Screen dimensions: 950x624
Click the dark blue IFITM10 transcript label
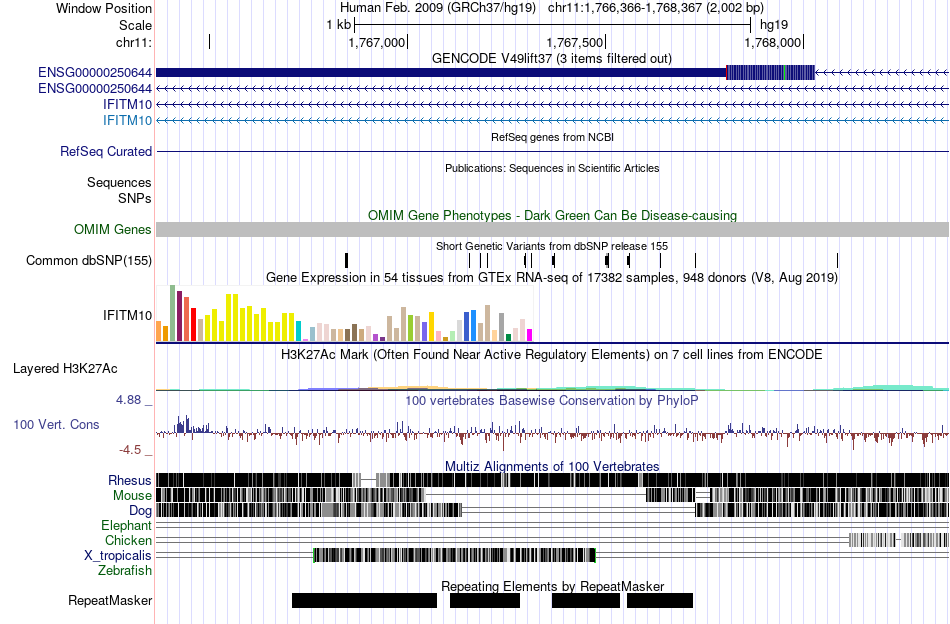click(127, 105)
